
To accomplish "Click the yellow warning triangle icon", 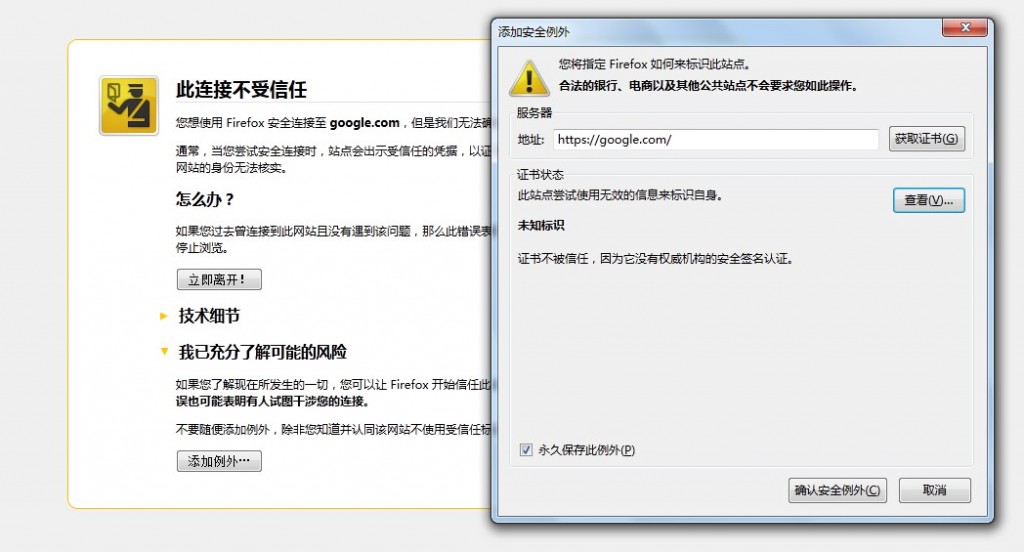I will (x=528, y=75).
